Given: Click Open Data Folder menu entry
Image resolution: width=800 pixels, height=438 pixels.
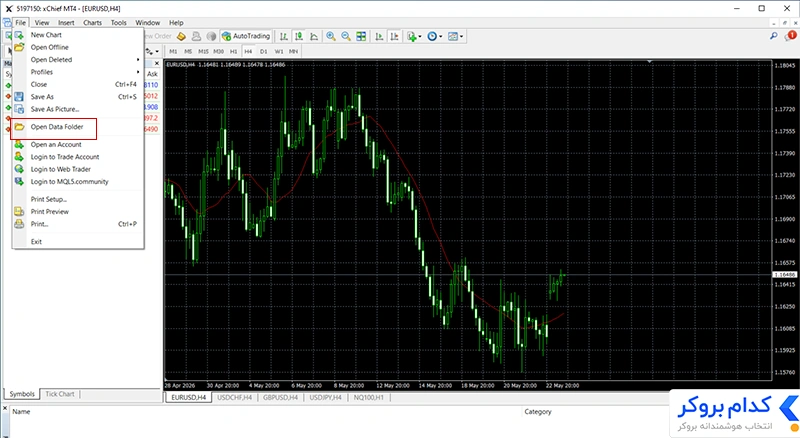Looking at the screenshot, I should coord(78,127).
